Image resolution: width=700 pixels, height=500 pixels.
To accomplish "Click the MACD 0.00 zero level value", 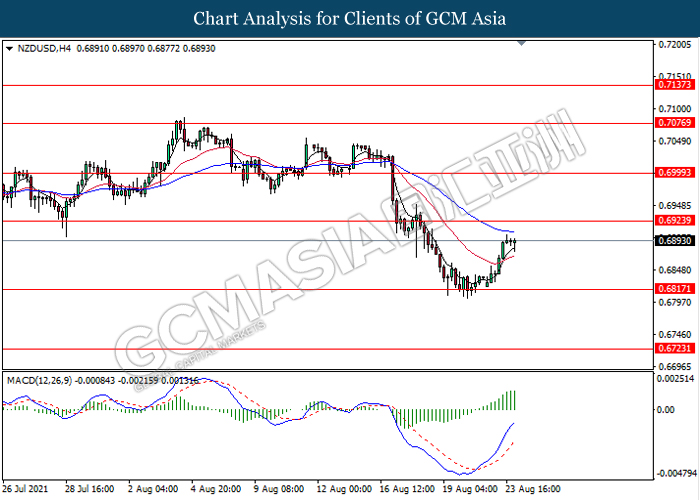I will point(666,409).
